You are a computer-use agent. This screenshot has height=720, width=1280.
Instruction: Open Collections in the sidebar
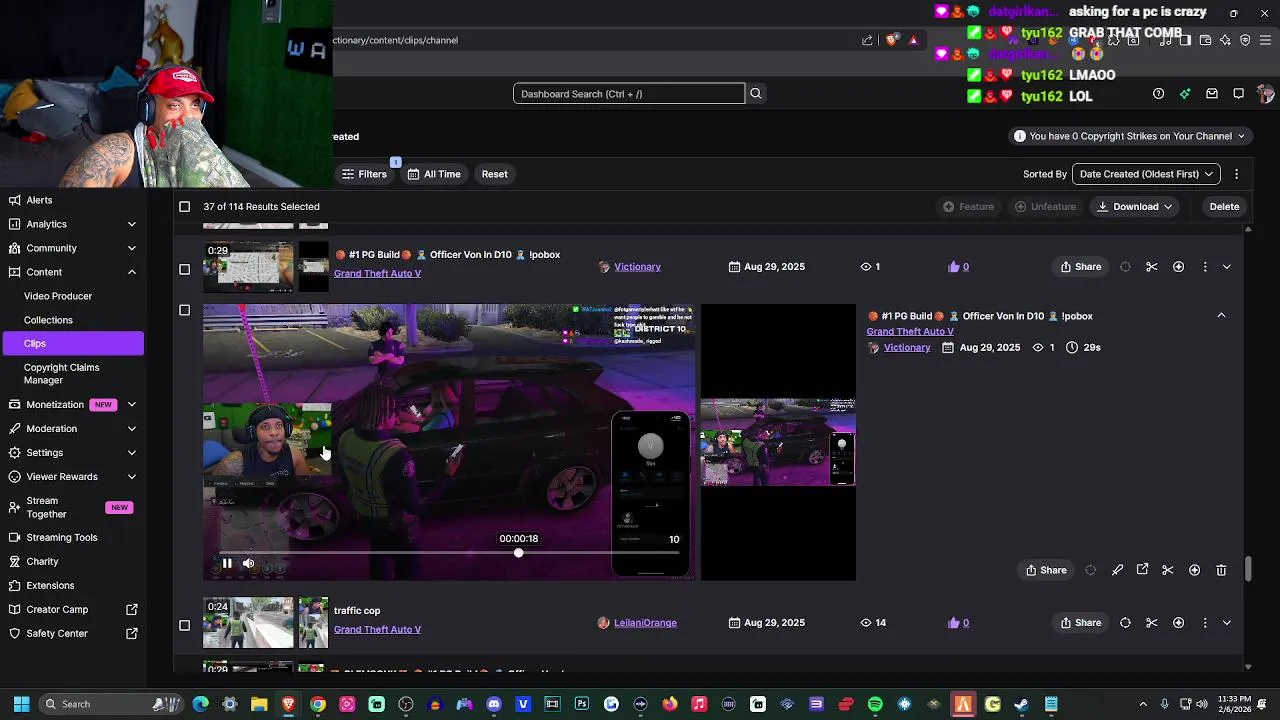48,320
